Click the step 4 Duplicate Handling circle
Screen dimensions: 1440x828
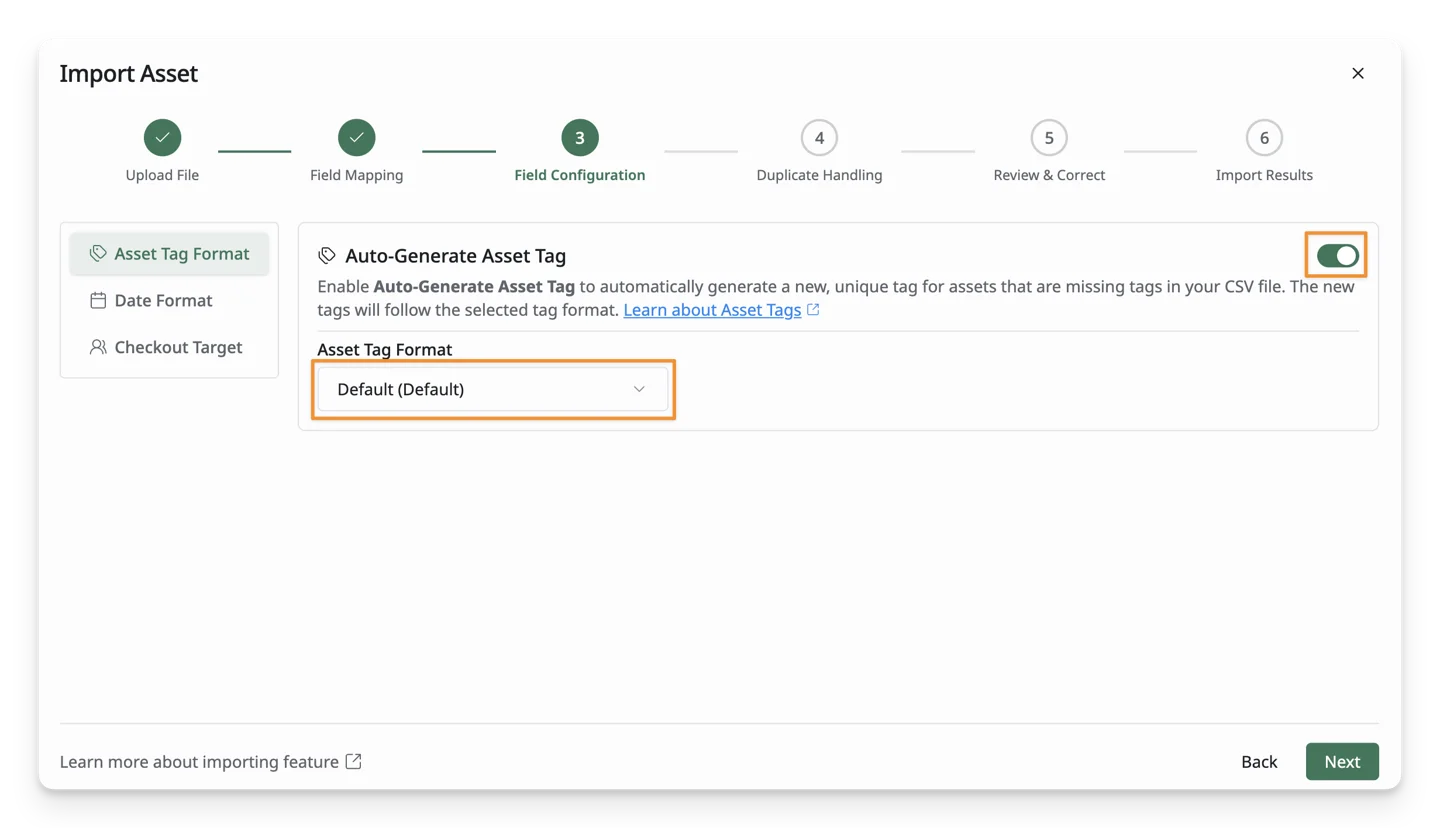(x=819, y=138)
